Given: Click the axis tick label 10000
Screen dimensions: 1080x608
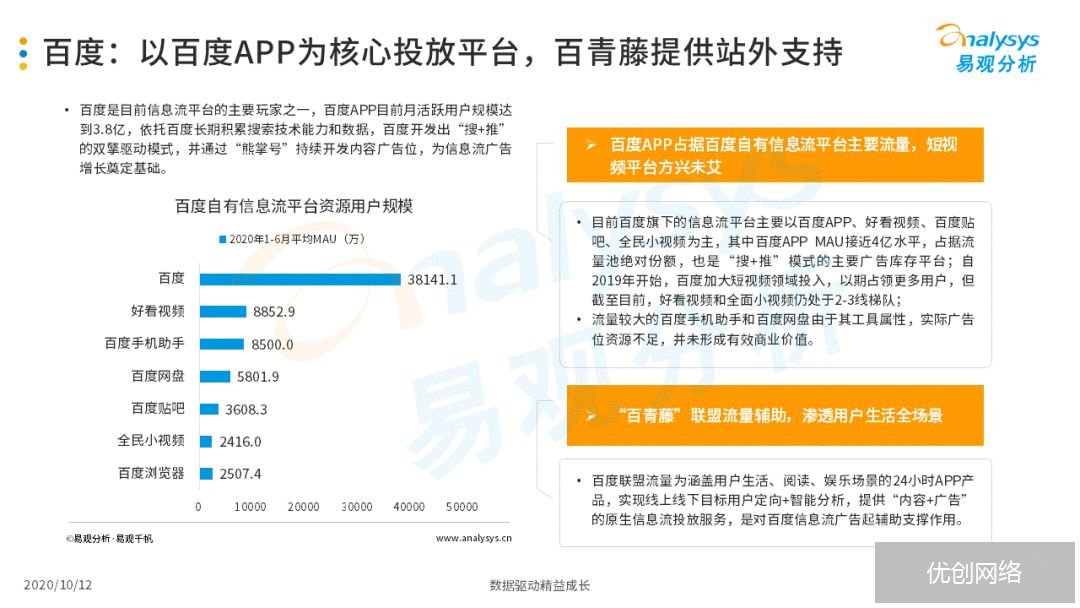Looking at the screenshot, I should tap(250, 507).
